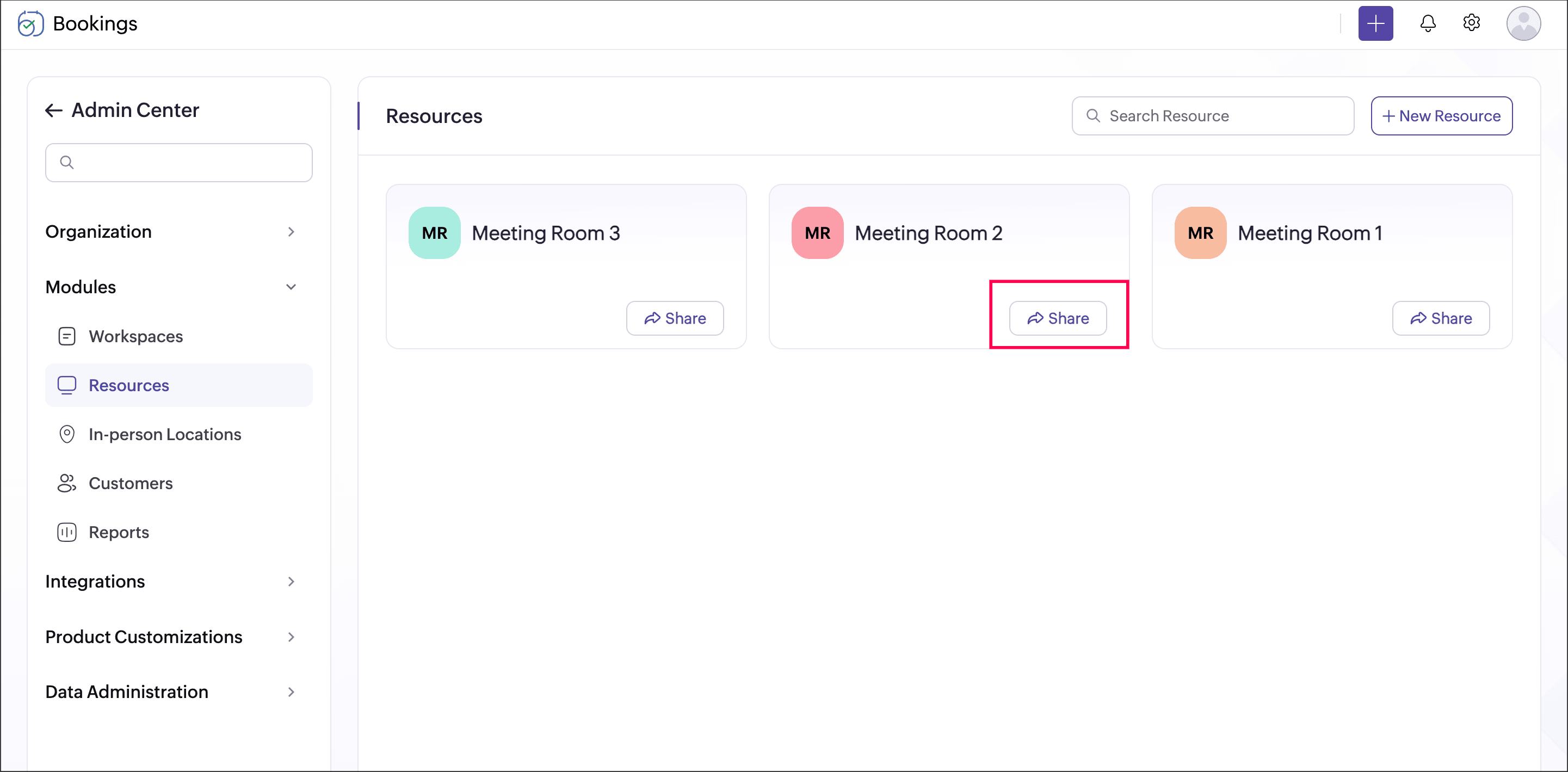Open the Meeting Room 3 title
This screenshot has height=772, width=1568.
pyautogui.click(x=545, y=233)
